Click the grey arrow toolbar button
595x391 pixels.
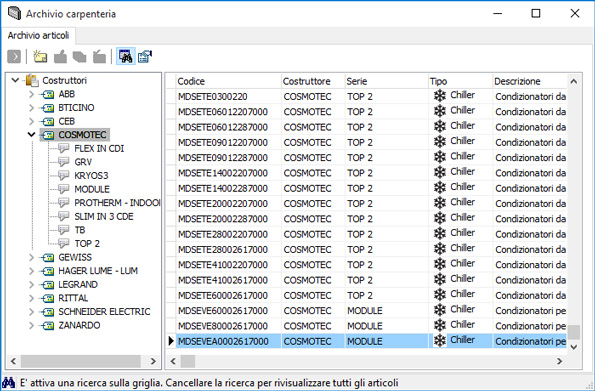(14, 57)
